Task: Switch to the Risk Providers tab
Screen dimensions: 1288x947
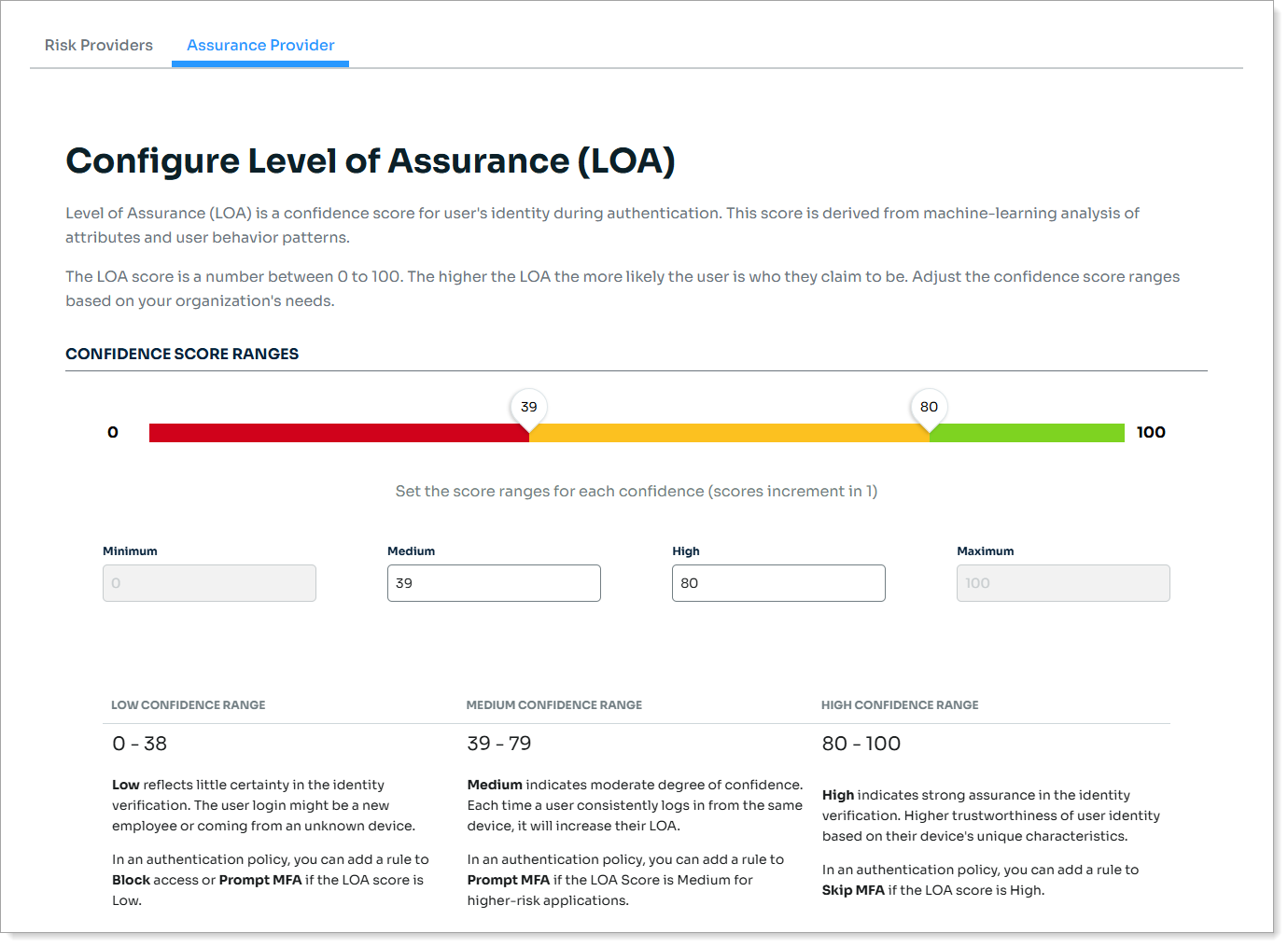Action: pyautogui.click(x=98, y=45)
